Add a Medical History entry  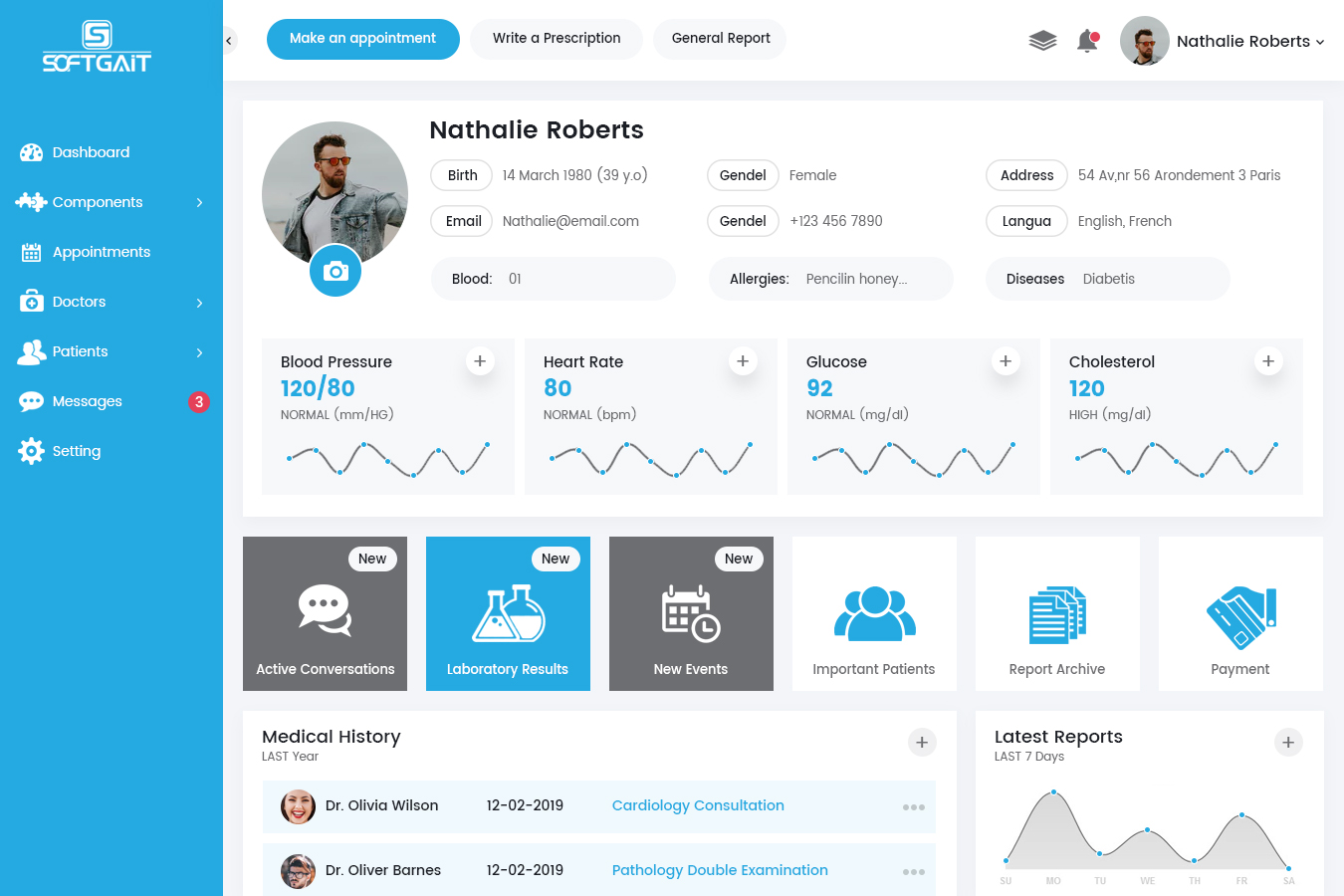[922, 743]
